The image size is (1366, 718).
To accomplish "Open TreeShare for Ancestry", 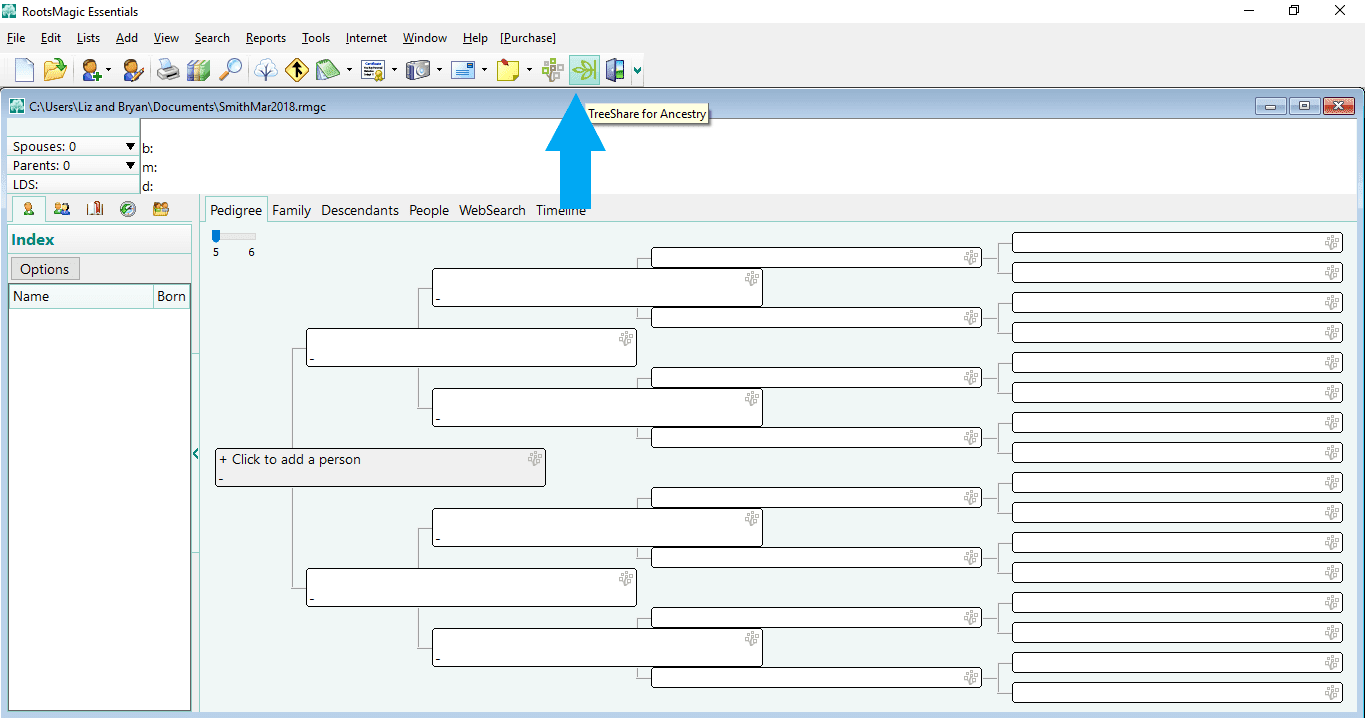I will coord(583,70).
